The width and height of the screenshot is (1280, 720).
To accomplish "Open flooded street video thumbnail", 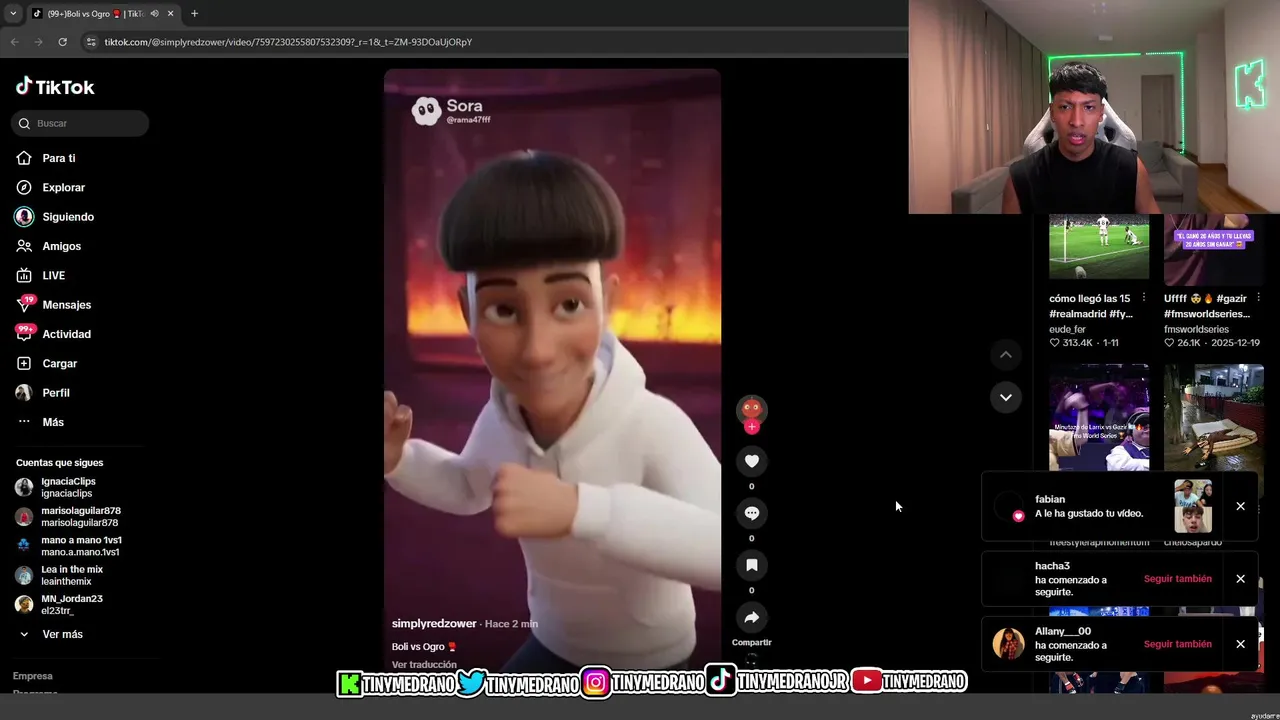I will 1214,417.
